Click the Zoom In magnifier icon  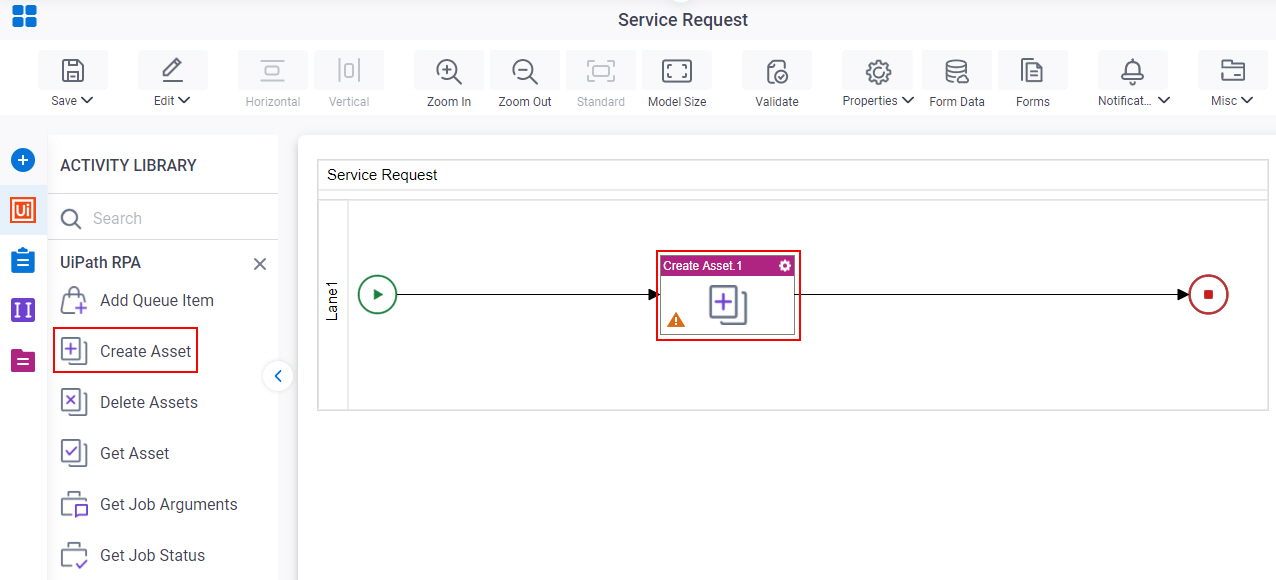[x=449, y=71]
